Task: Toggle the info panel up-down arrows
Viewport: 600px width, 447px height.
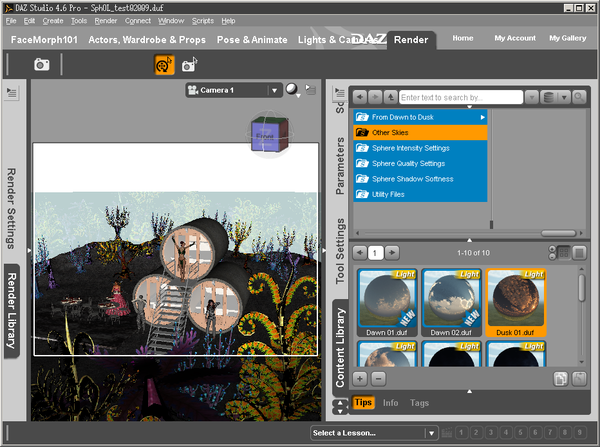Action: click(x=340, y=407)
